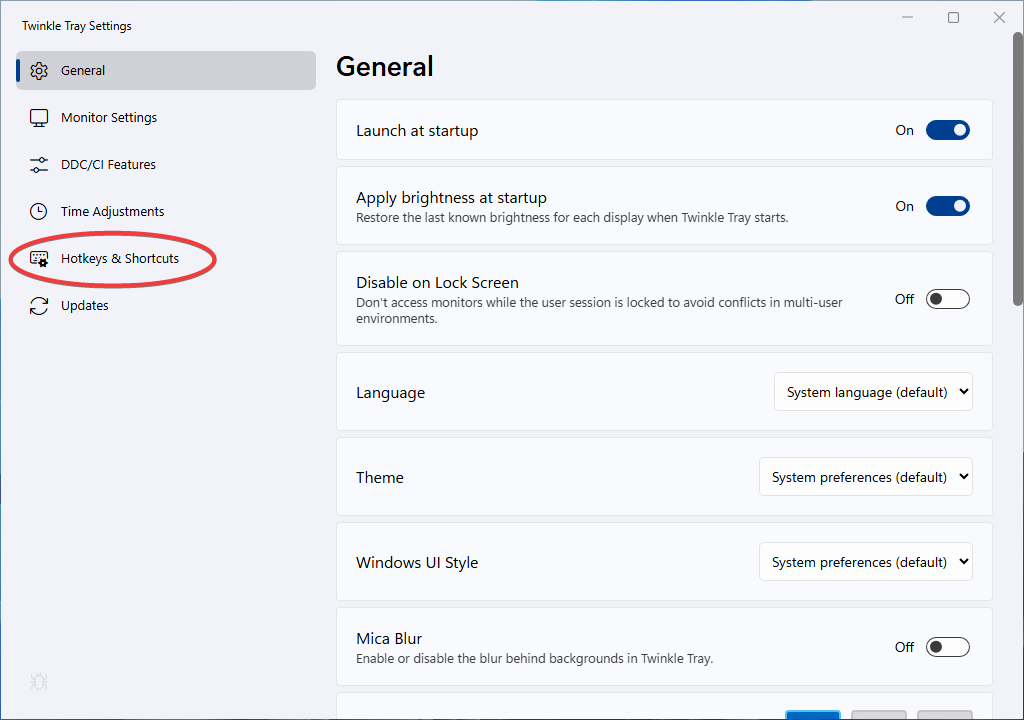The width and height of the screenshot is (1024, 720).
Task: Click the sliders icon for DDC/CI Features
Action: pos(39,165)
